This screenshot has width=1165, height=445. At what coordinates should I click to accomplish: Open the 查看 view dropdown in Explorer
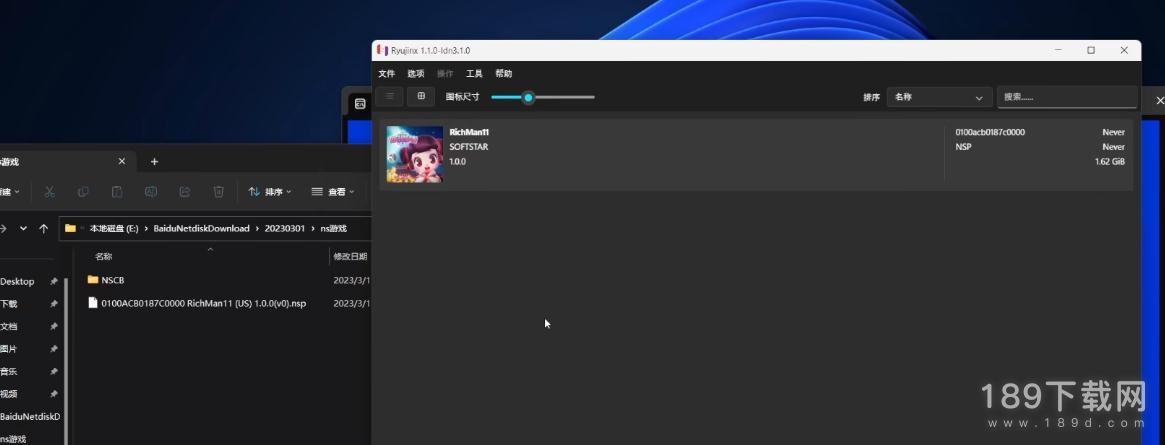click(x=333, y=192)
